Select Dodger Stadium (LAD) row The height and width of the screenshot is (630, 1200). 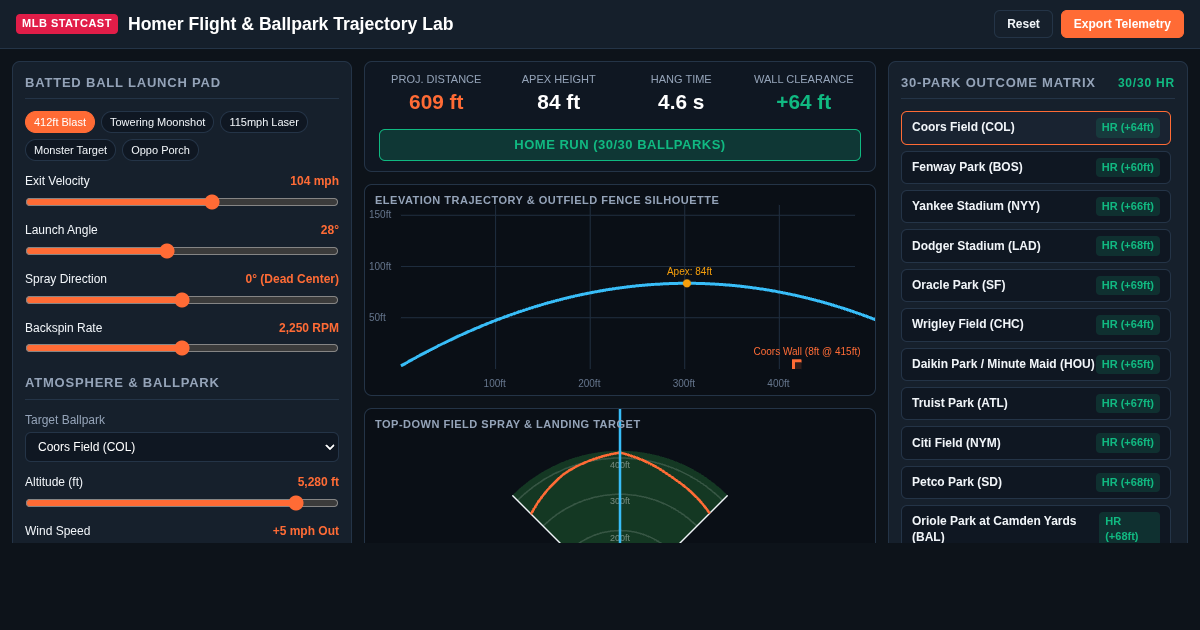click(x=1036, y=246)
